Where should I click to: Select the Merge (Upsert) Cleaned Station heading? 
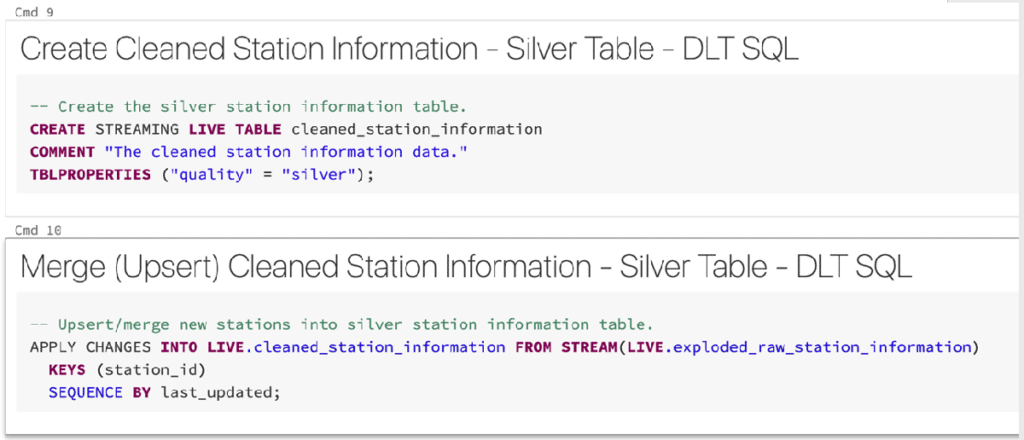[x=466, y=269]
